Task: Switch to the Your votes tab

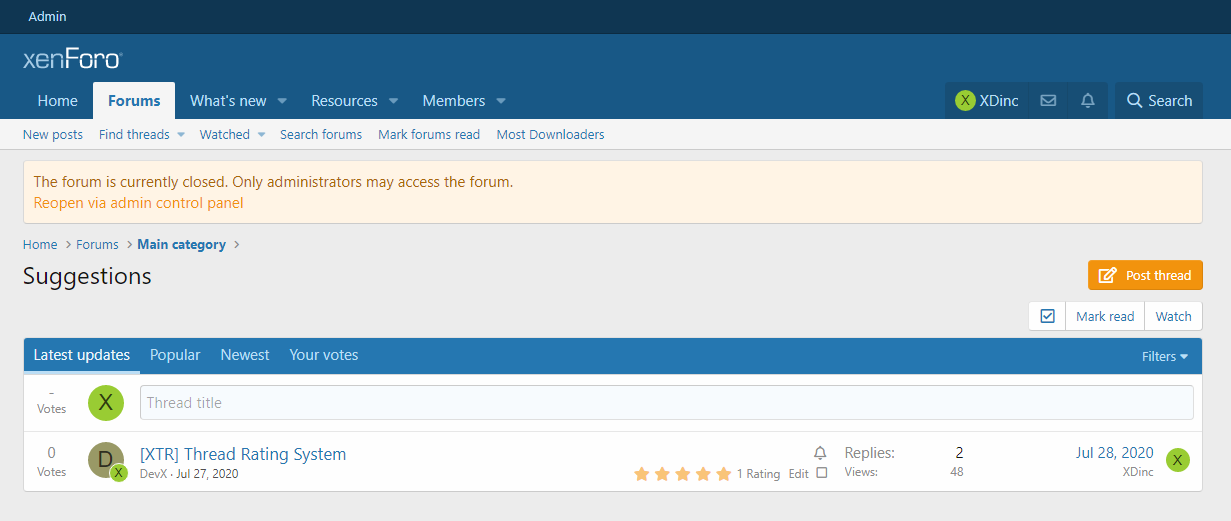Action: [323, 355]
